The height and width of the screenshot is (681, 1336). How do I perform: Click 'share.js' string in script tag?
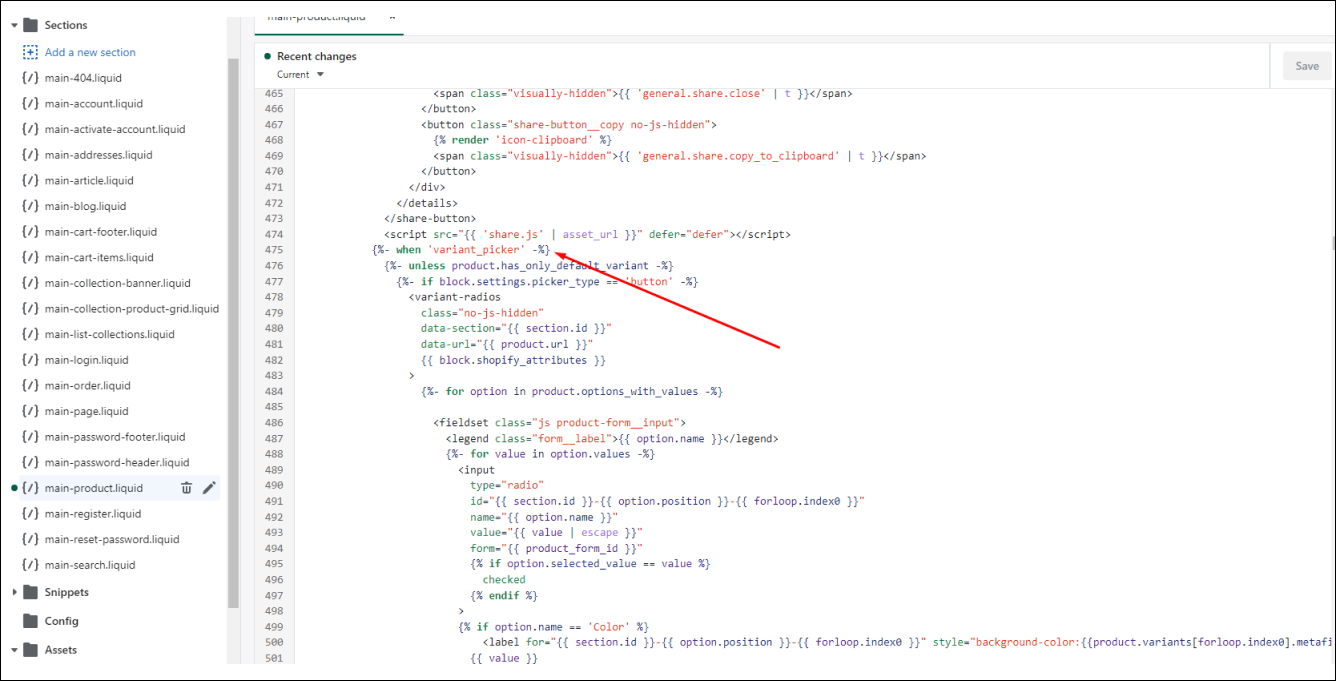(514, 234)
